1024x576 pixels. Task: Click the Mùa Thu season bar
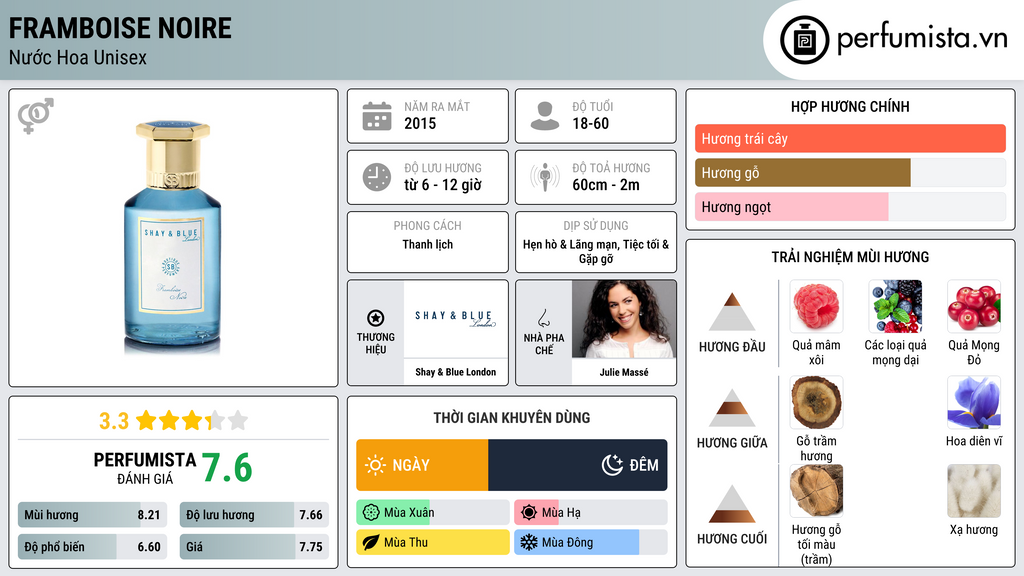(432, 542)
